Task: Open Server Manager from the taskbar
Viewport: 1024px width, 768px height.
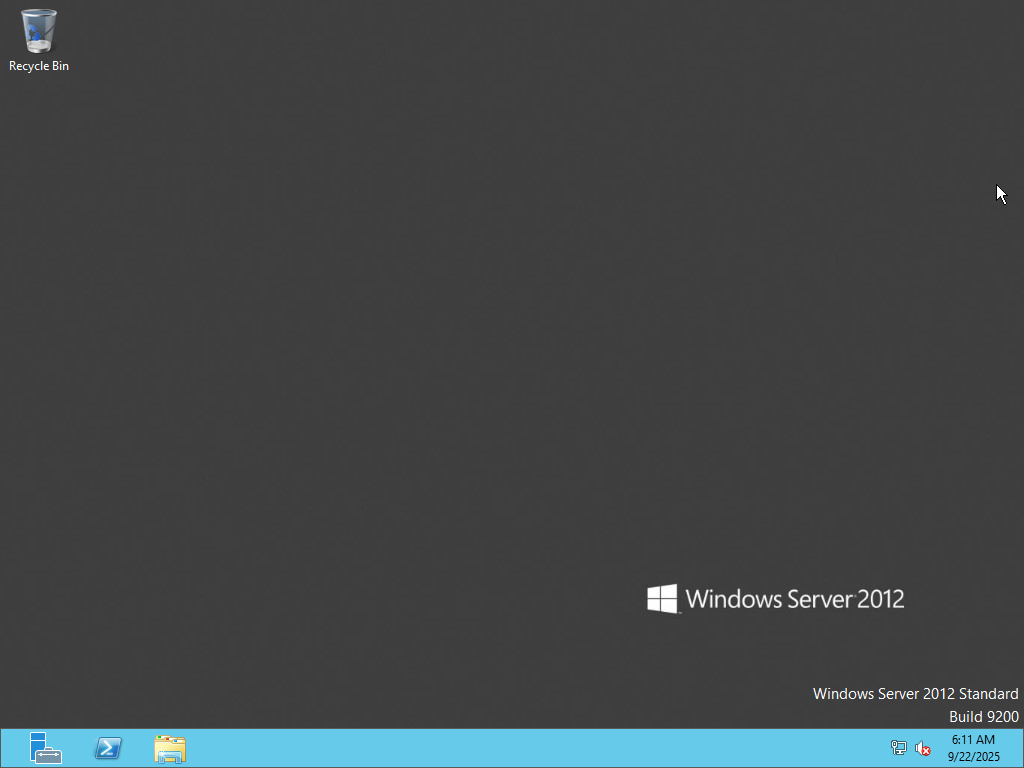Action: point(45,748)
